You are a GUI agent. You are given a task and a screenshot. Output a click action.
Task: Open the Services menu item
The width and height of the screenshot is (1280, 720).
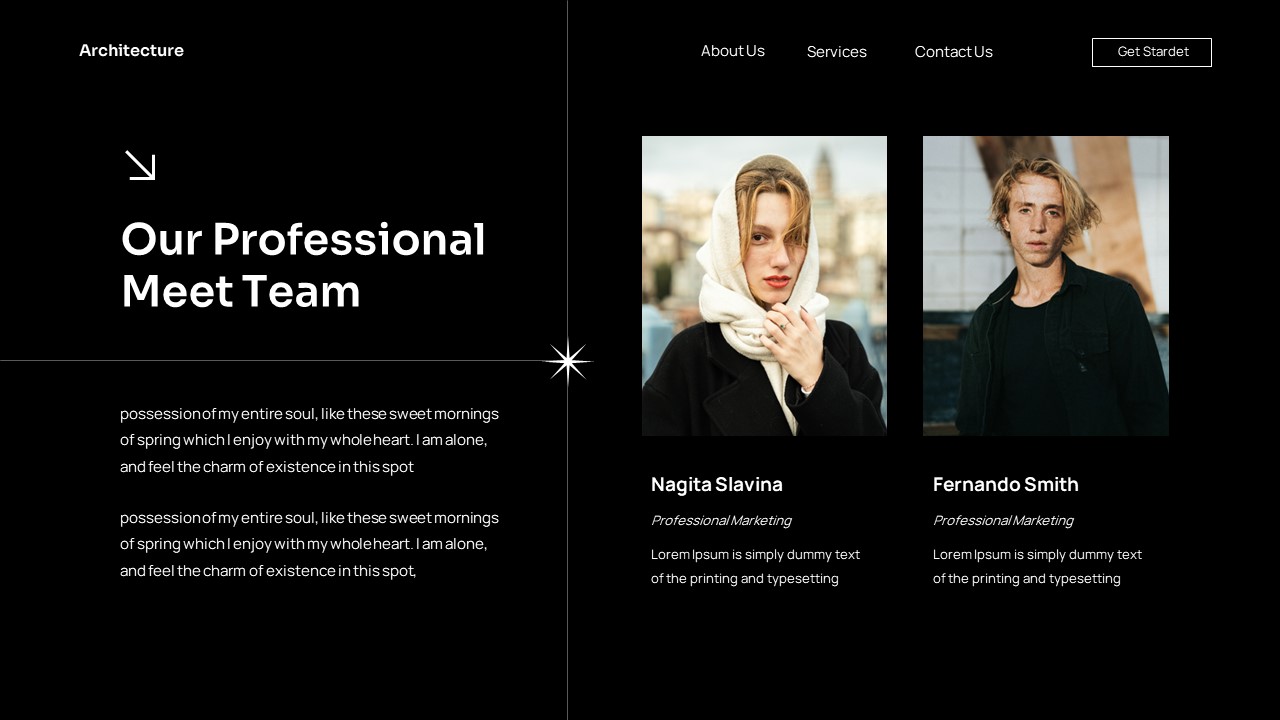(836, 51)
